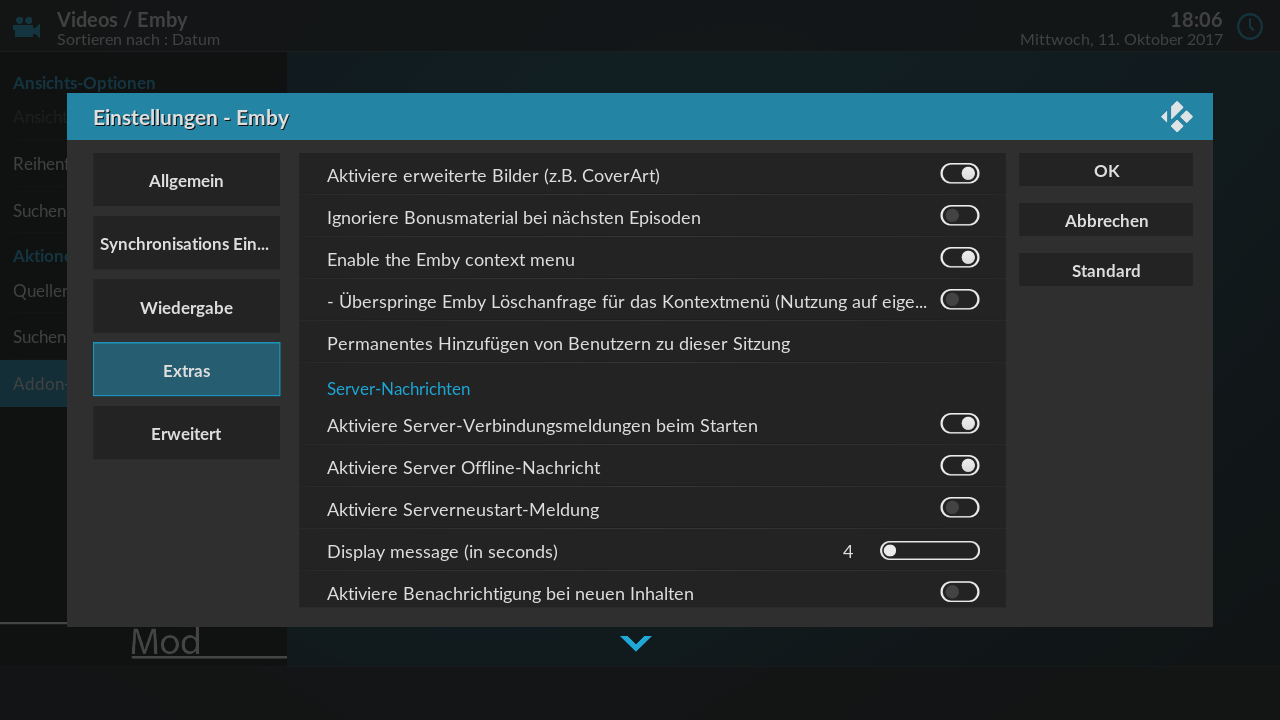The height and width of the screenshot is (720, 1280).
Task: Click the Mod text at the bottom left
Action: pyautogui.click(x=166, y=641)
